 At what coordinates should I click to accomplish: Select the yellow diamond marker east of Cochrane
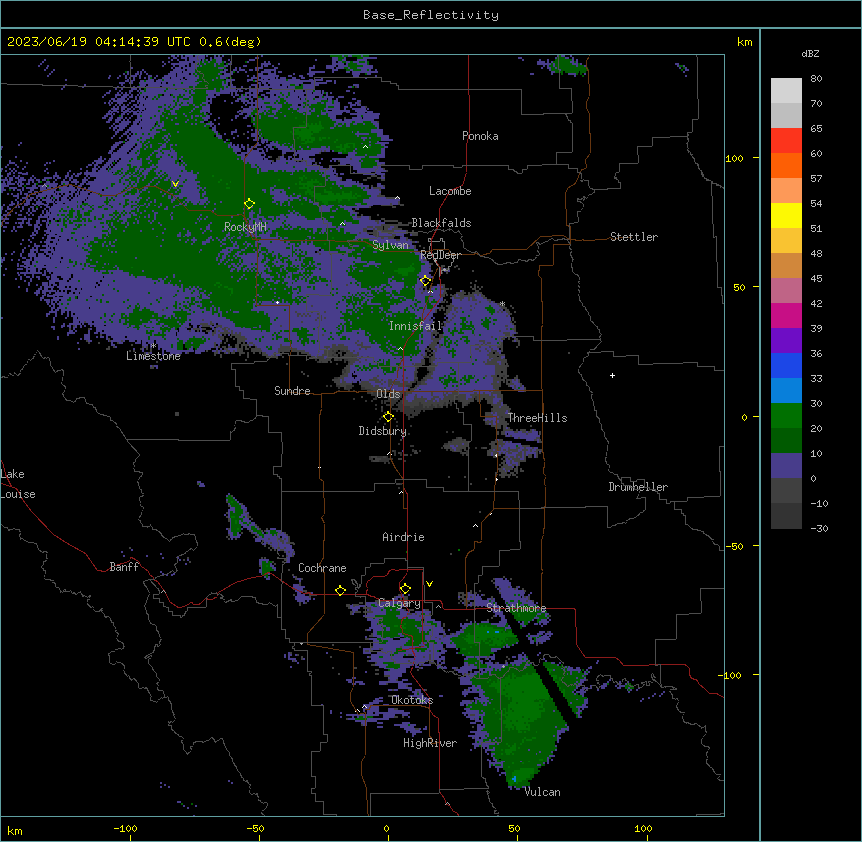click(340, 590)
